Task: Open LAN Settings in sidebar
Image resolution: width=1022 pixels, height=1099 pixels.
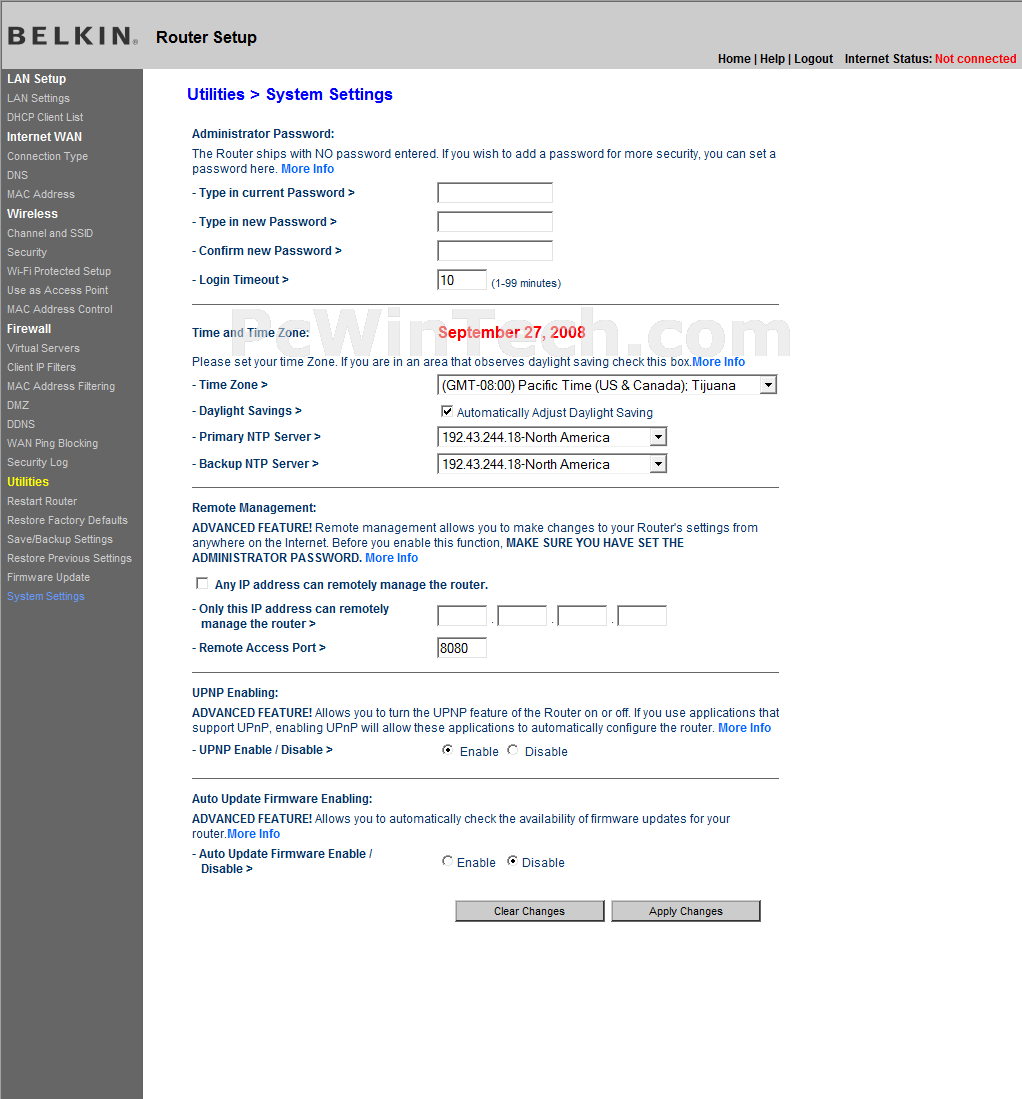Action: [x=39, y=98]
